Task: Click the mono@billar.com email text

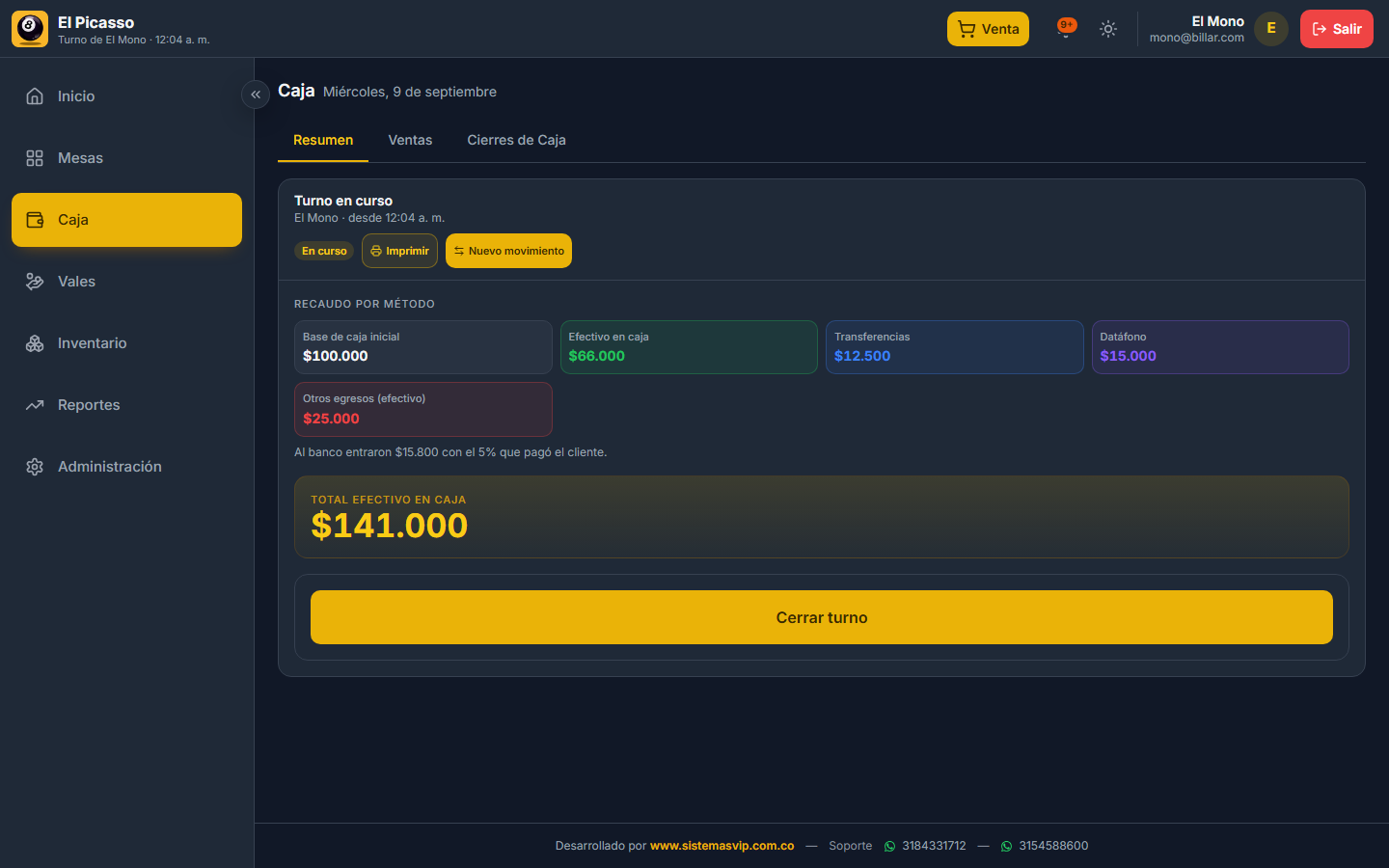Action: pyautogui.click(x=1196, y=38)
